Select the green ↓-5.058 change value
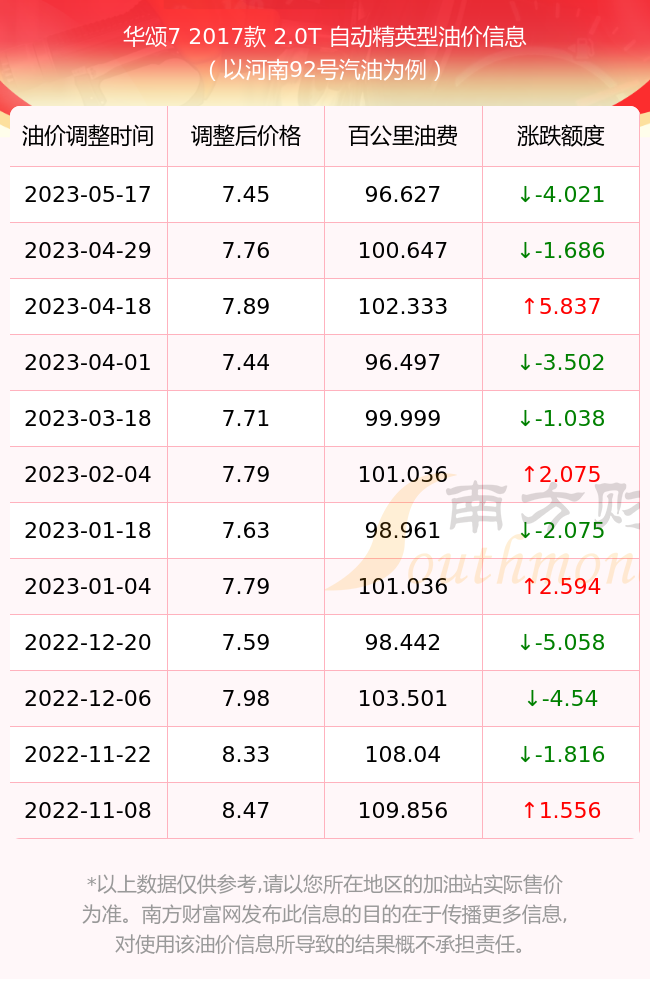 click(x=561, y=643)
